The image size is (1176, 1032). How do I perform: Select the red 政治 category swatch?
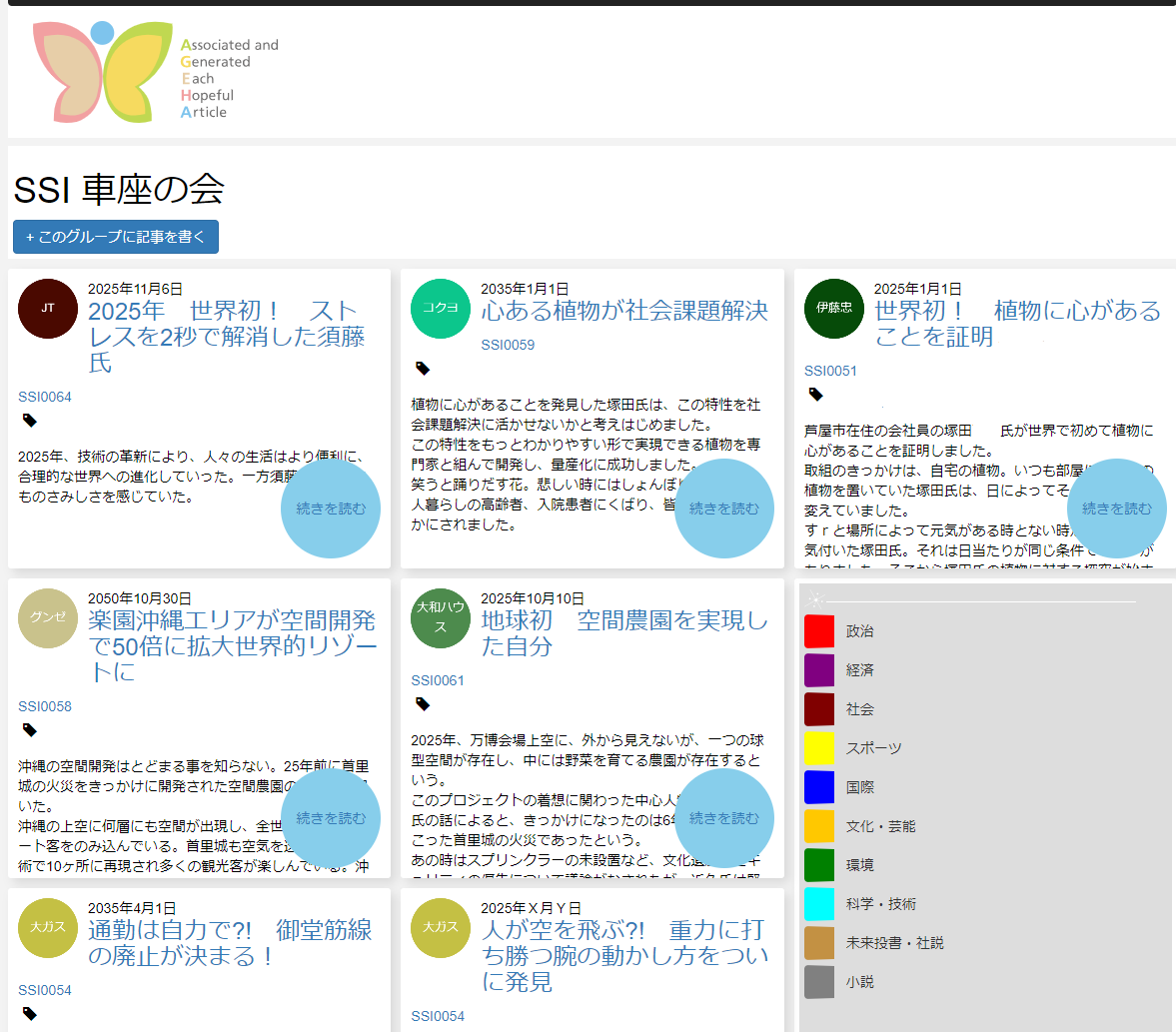tap(819, 631)
